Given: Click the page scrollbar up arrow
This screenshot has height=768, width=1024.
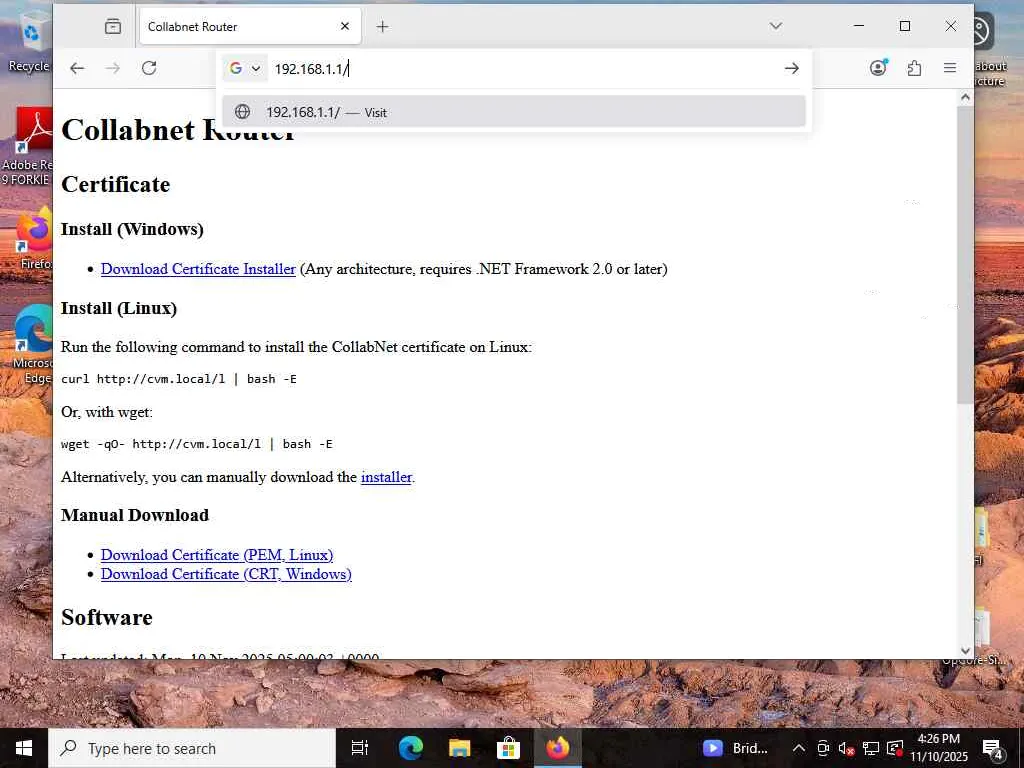Looking at the screenshot, I should tap(965, 97).
